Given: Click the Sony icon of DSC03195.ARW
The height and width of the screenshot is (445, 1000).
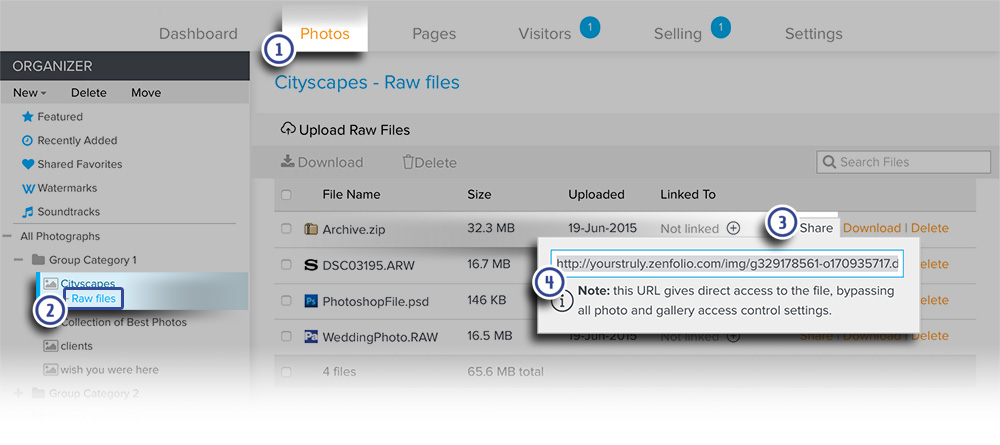Looking at the screenshot, I should tap(311, 265).
